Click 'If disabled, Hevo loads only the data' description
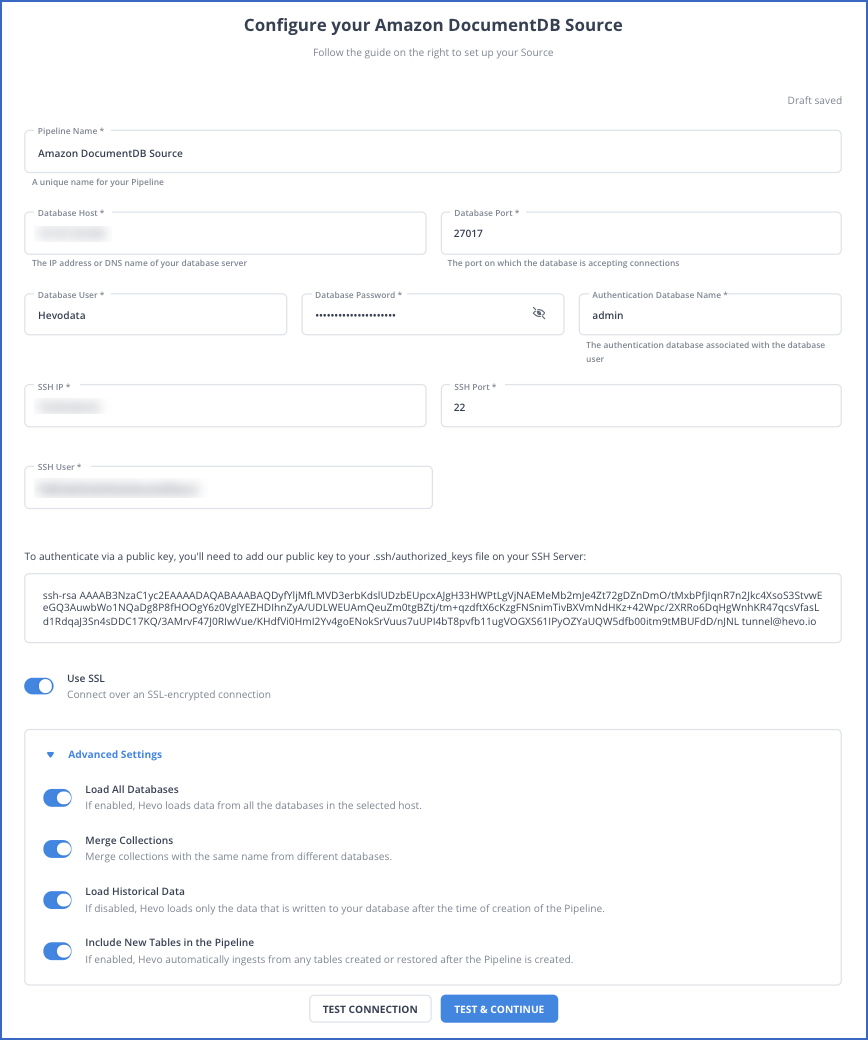Image resolution: width=868 pixels, height=1040 pixels. 345,908
